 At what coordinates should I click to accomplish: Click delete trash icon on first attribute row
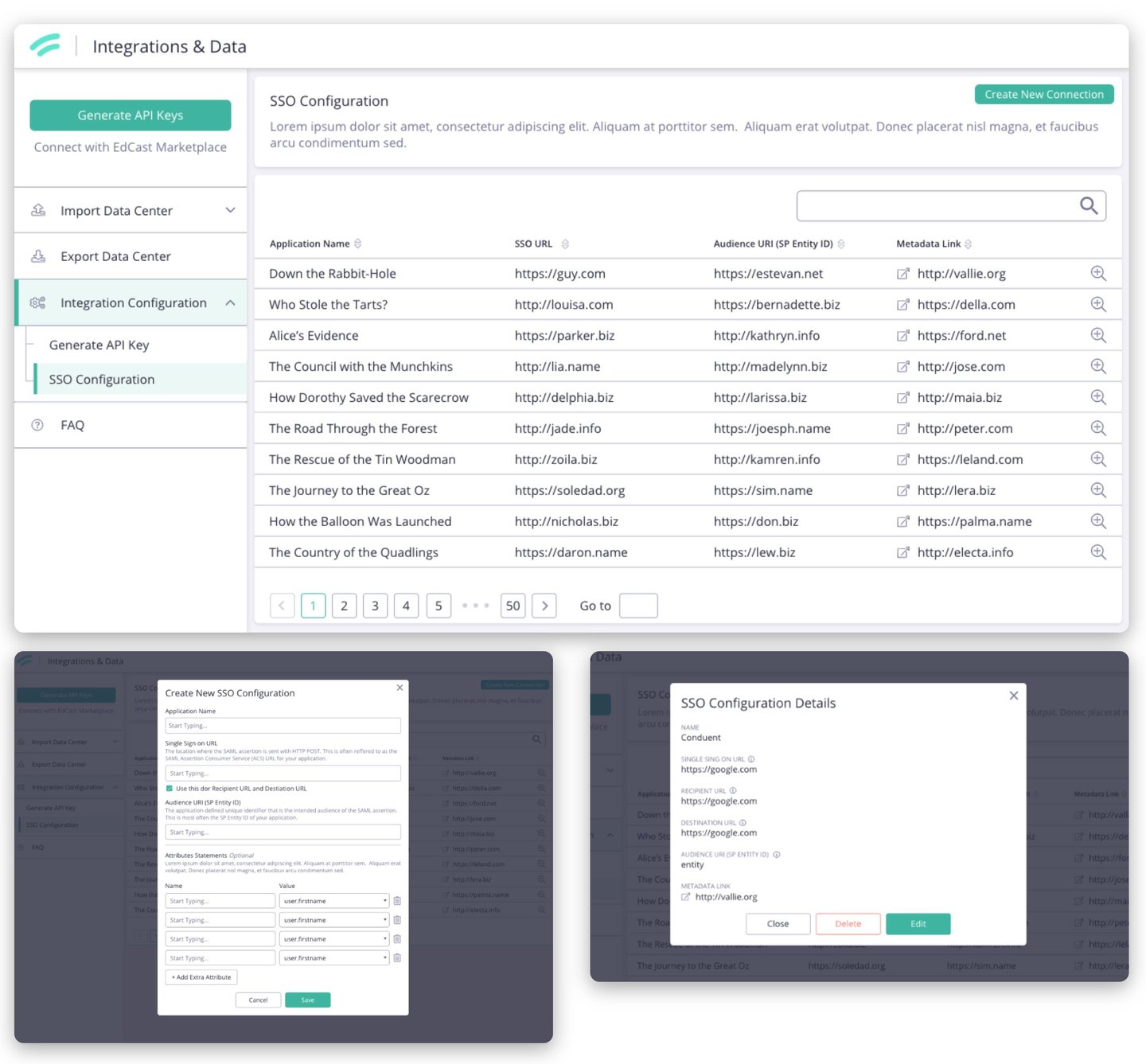coord(397,901)
